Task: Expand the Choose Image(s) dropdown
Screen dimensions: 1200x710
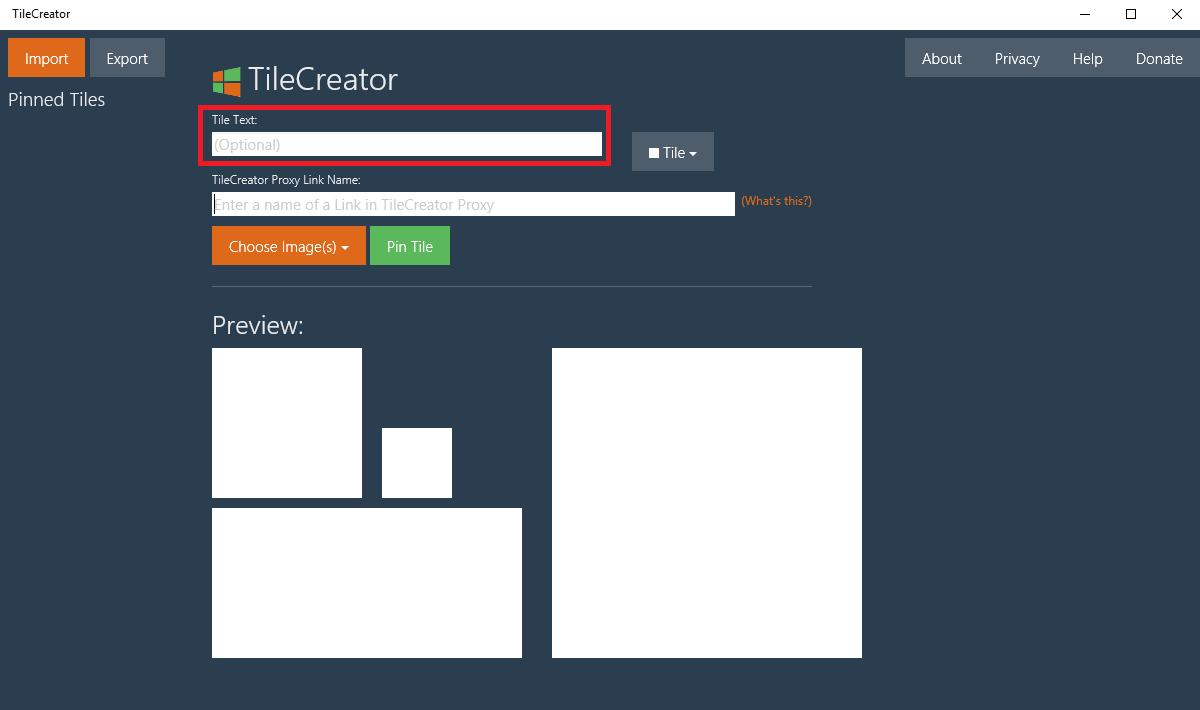Action: coord(288,246)
